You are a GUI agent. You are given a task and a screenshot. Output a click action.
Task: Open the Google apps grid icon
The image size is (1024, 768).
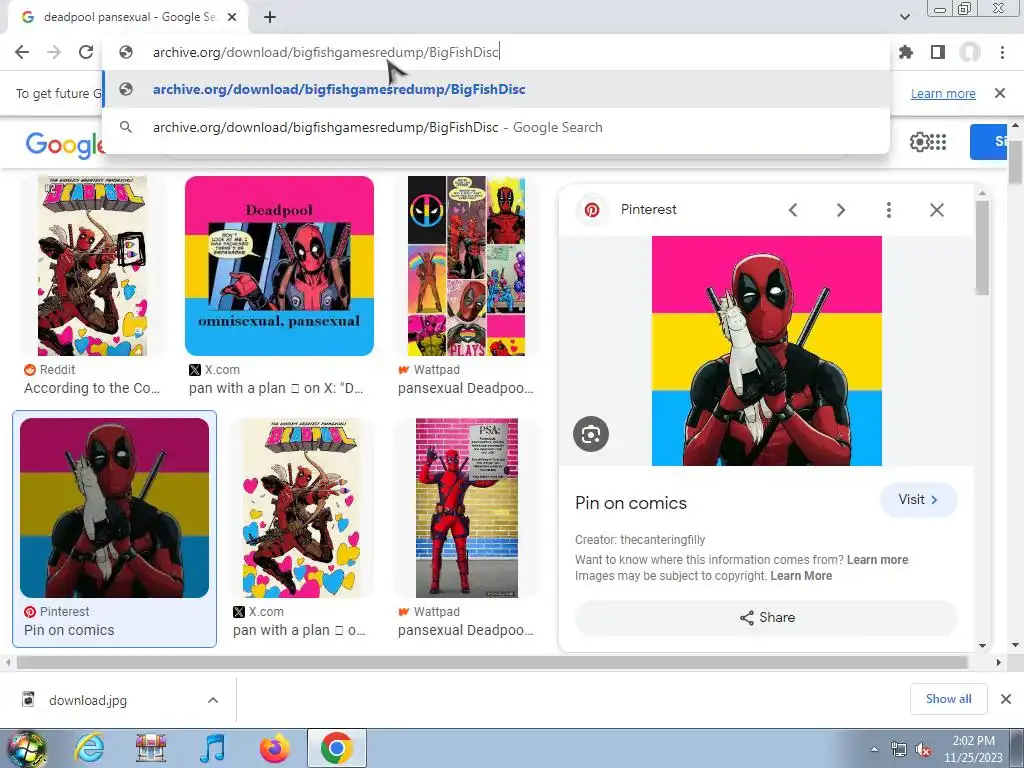pos(938,142)
